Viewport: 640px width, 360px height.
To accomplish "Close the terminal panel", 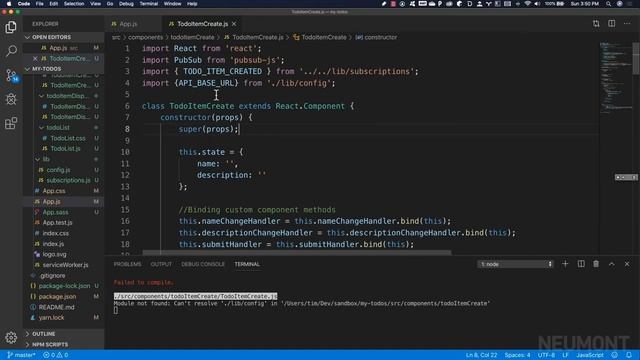I will 627,264.
